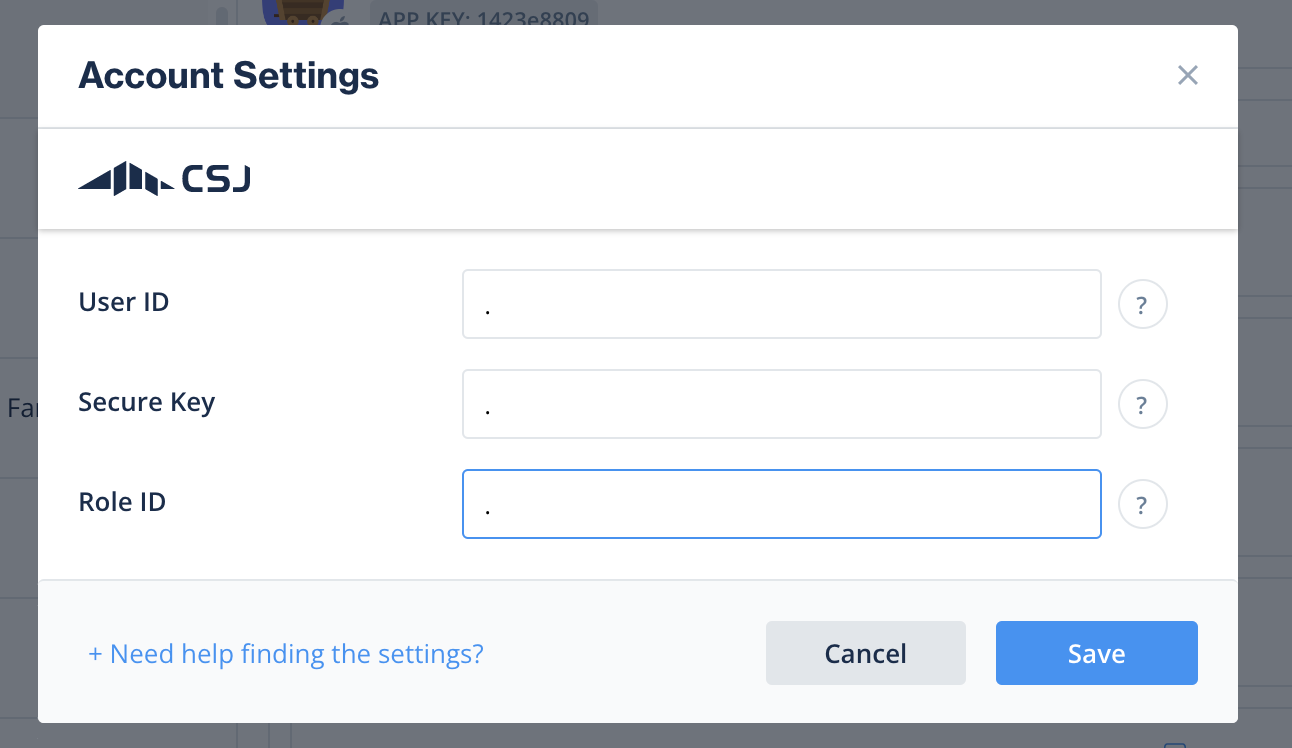Focus the Secure Key input box

coord(781,403)
